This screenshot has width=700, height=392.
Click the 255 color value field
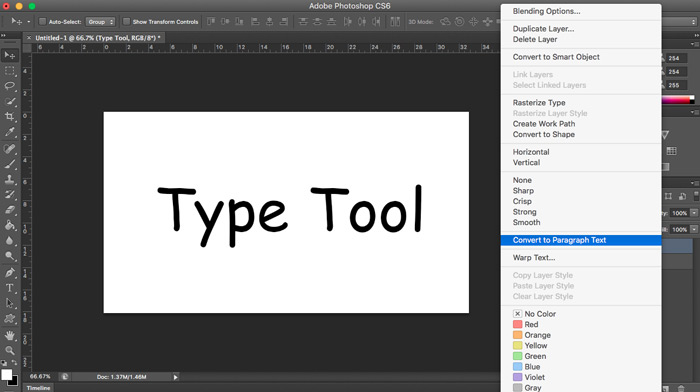coord(676,85)
